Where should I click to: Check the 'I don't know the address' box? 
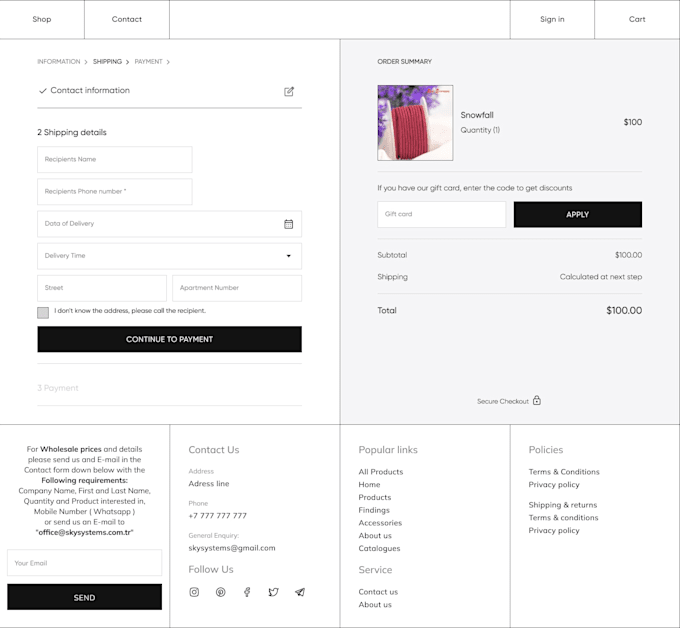[x=43, y=313]
